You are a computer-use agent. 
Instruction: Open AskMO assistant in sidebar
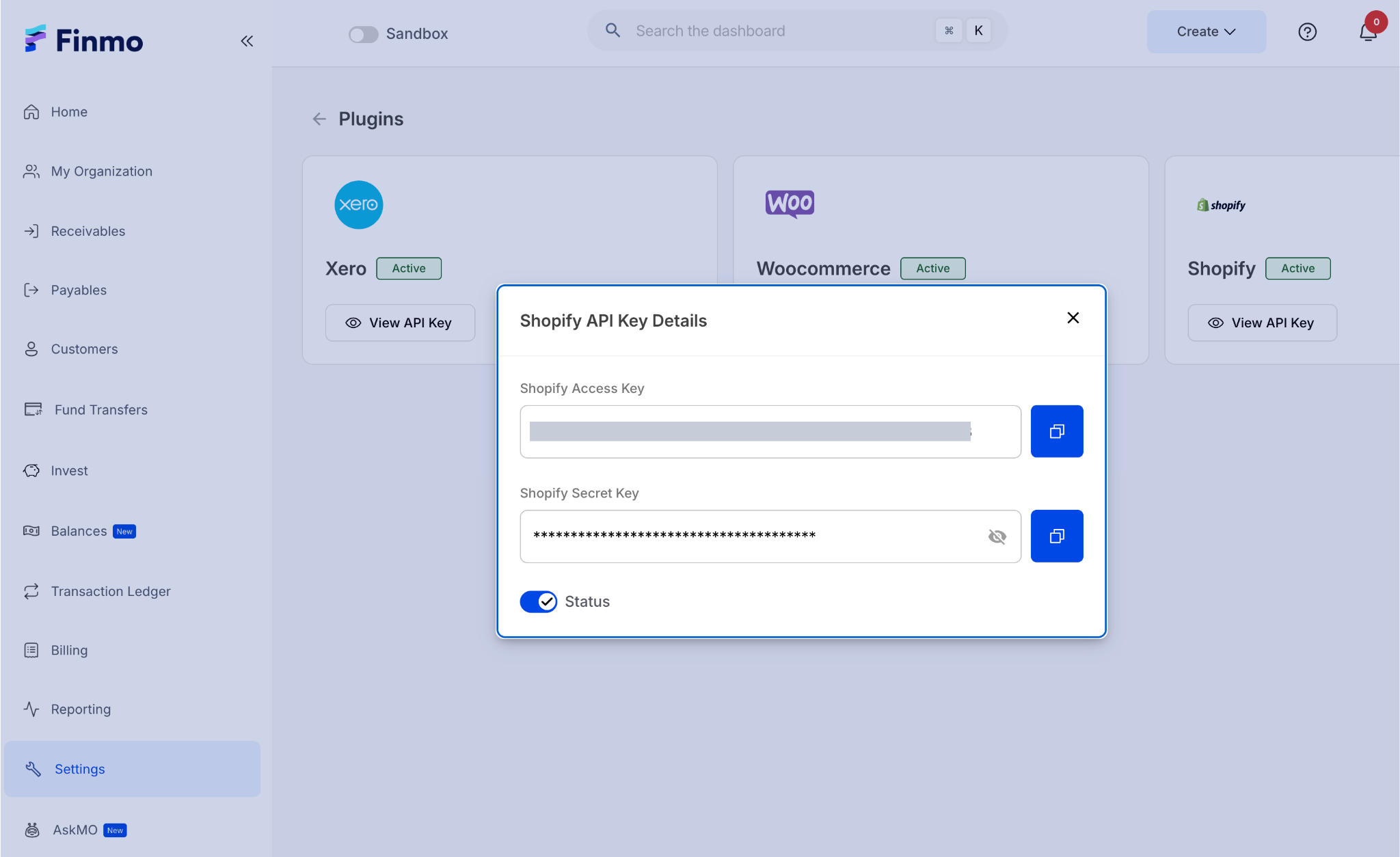click(132, 830)
